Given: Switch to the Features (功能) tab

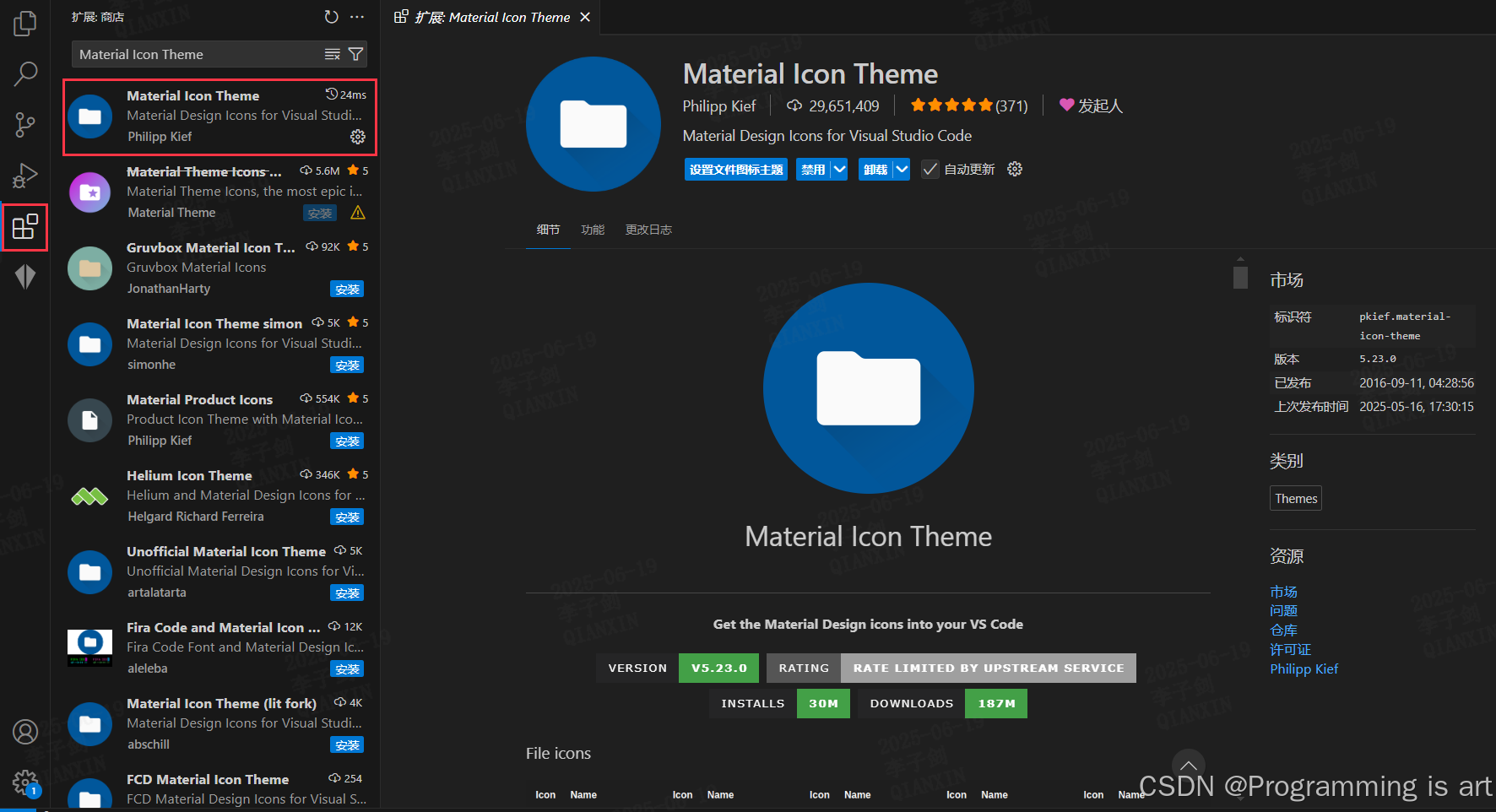Looking at the screenshot, I should [593, 230].
